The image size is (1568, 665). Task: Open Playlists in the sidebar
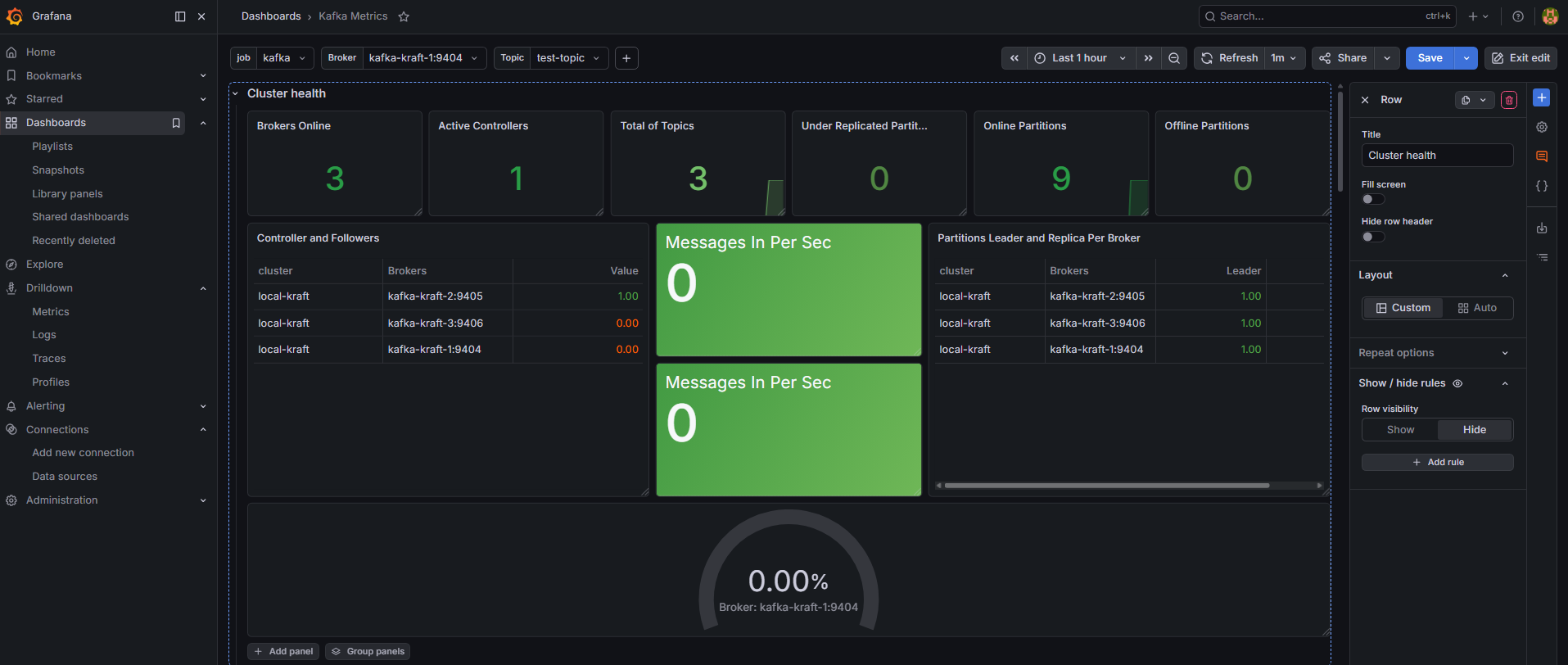coord(52,147)
